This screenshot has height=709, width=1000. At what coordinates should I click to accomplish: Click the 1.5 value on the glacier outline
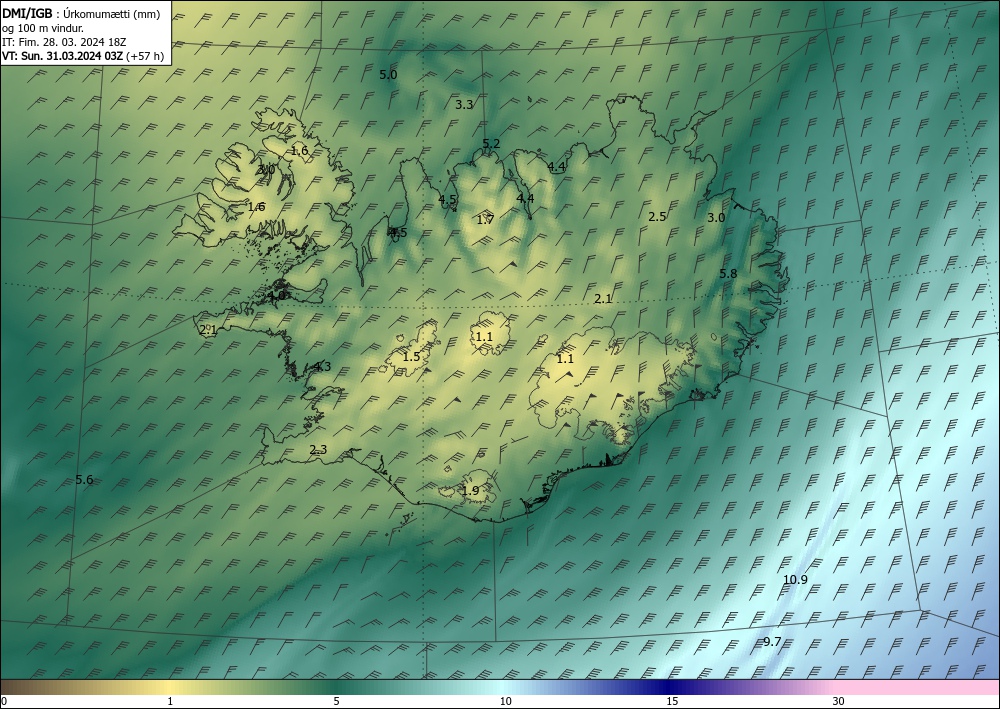click(x=412, y=356)
